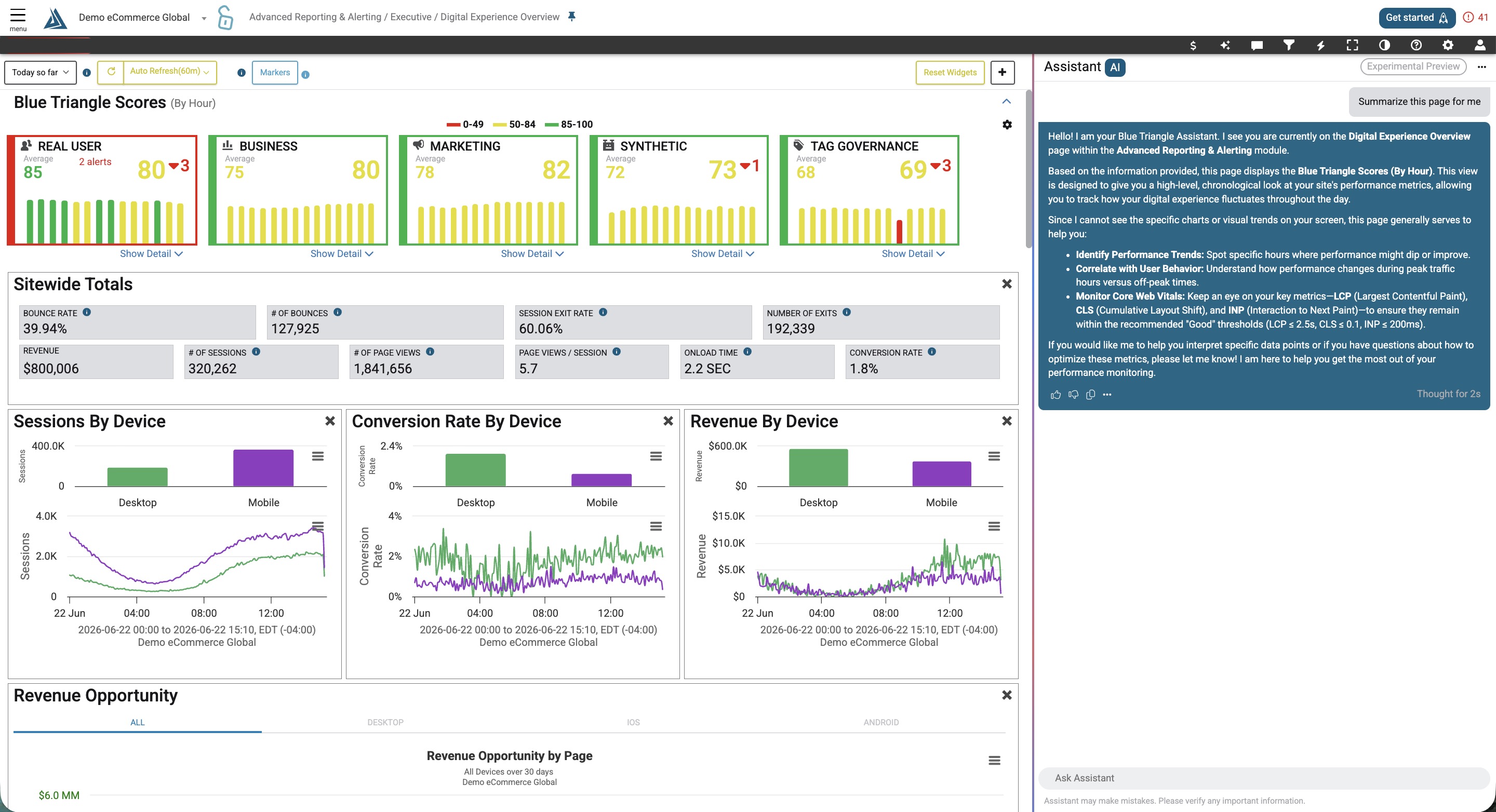Image resolution: width=1496 pixels, height=812 pixels.
Task: Click the Ask Assistant input field
Action: 1264,778
